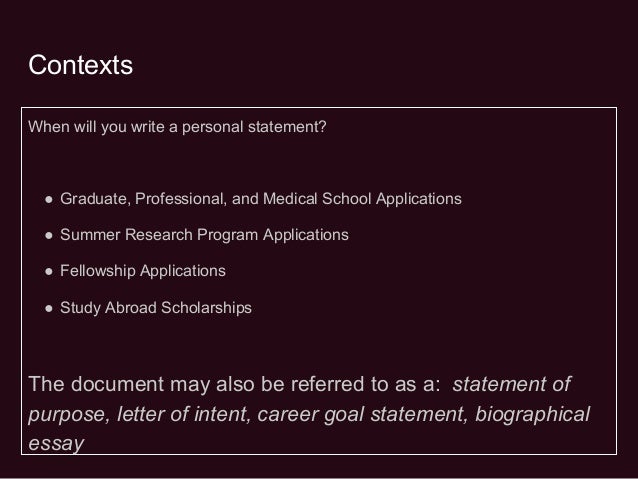This screenshot has width=638, height=479.
Task: Select the "Study Abroad Scholarships" bullet text
Action: (x=156, y=307)
